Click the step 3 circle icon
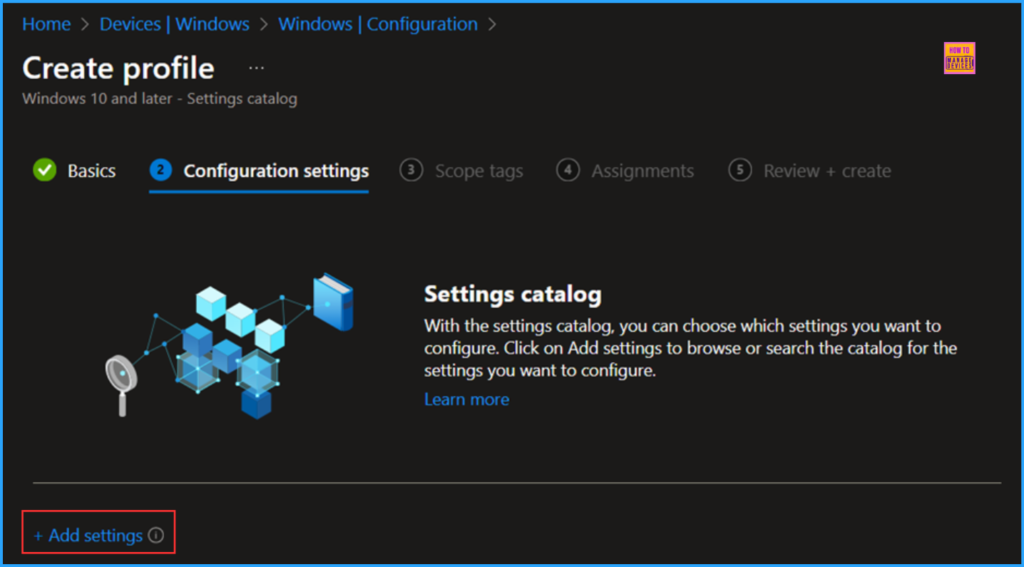Viewport: 1024px width, 567px height. tap(411, 170)
